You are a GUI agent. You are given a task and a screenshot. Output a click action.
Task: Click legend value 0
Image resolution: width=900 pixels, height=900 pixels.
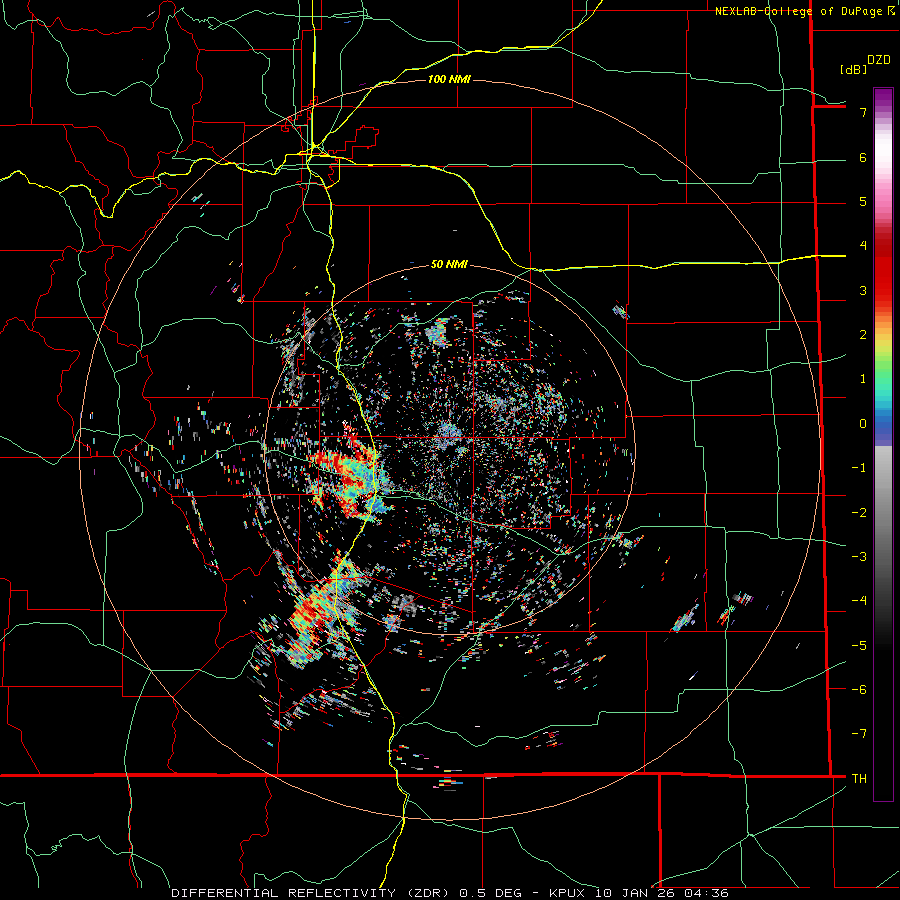863,424
